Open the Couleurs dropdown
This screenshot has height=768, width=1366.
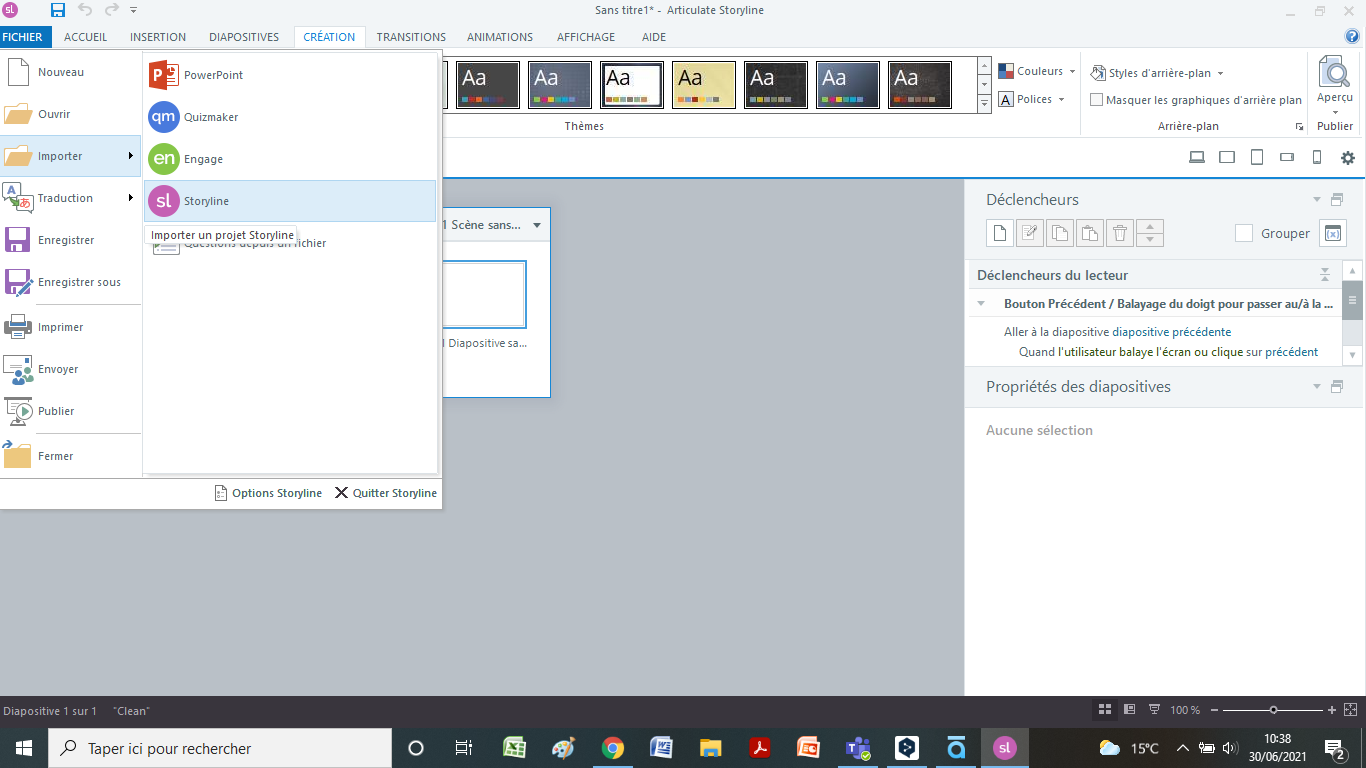click(1036, 72)
